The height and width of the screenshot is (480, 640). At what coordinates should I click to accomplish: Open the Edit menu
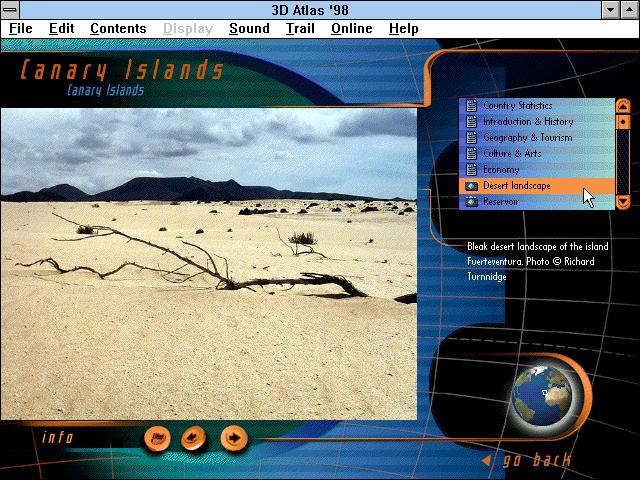(x=61, y=29)
